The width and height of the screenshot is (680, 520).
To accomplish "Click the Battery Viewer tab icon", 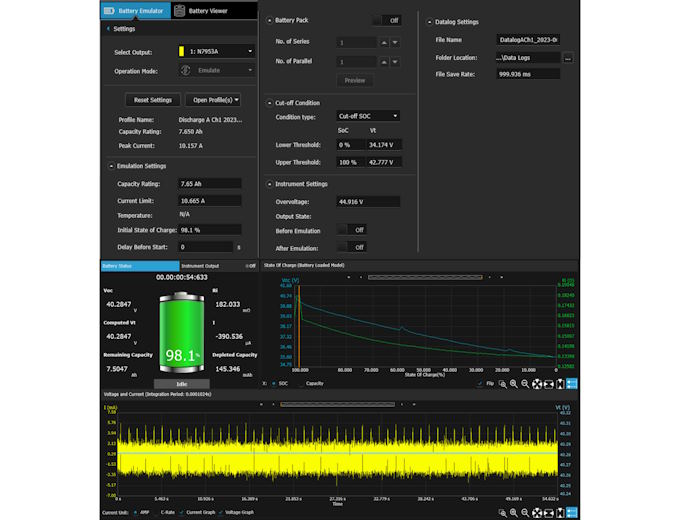I will point(180,11).
